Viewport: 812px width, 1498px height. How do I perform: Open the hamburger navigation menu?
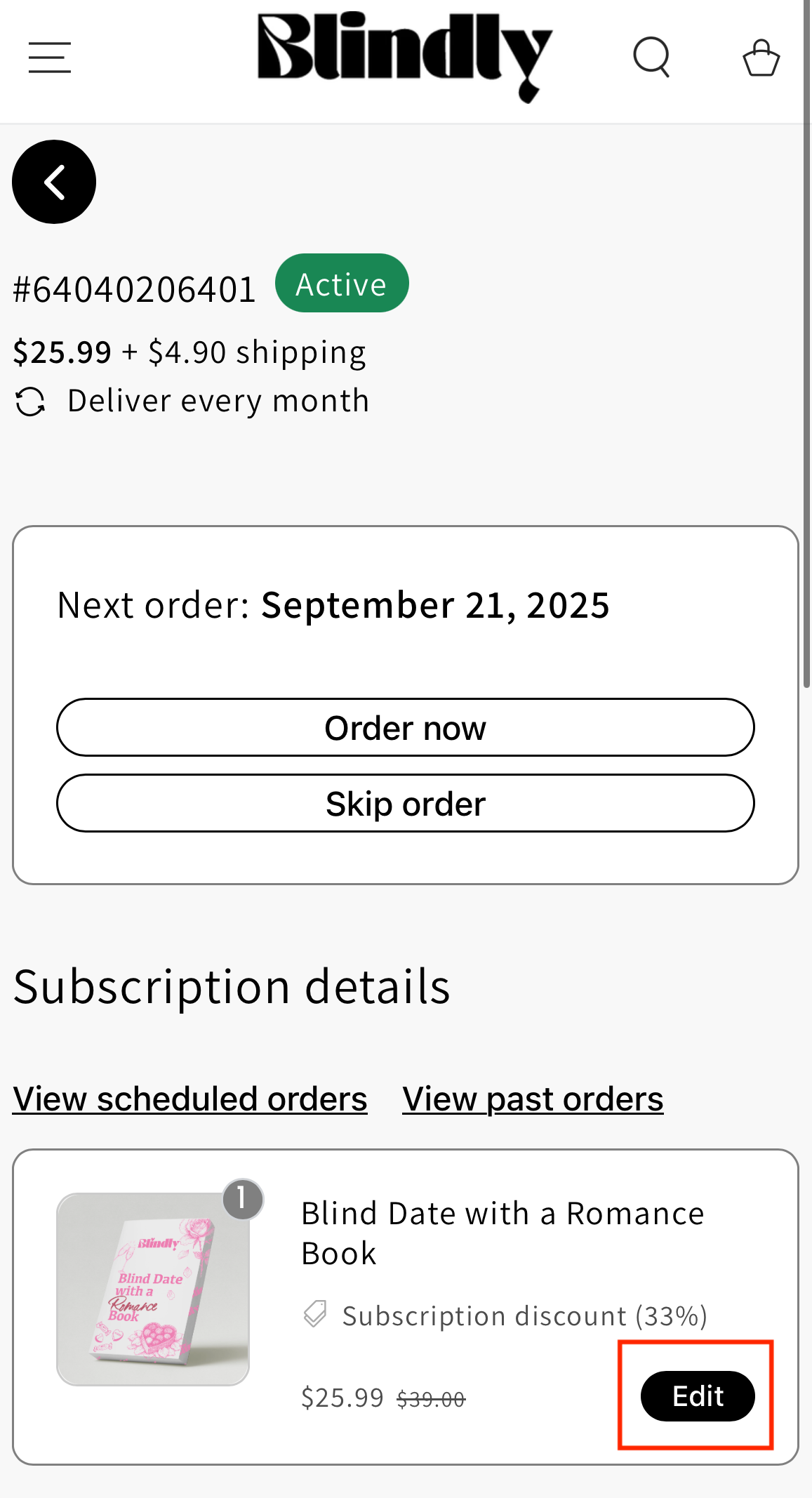click(x=50, y=58)
